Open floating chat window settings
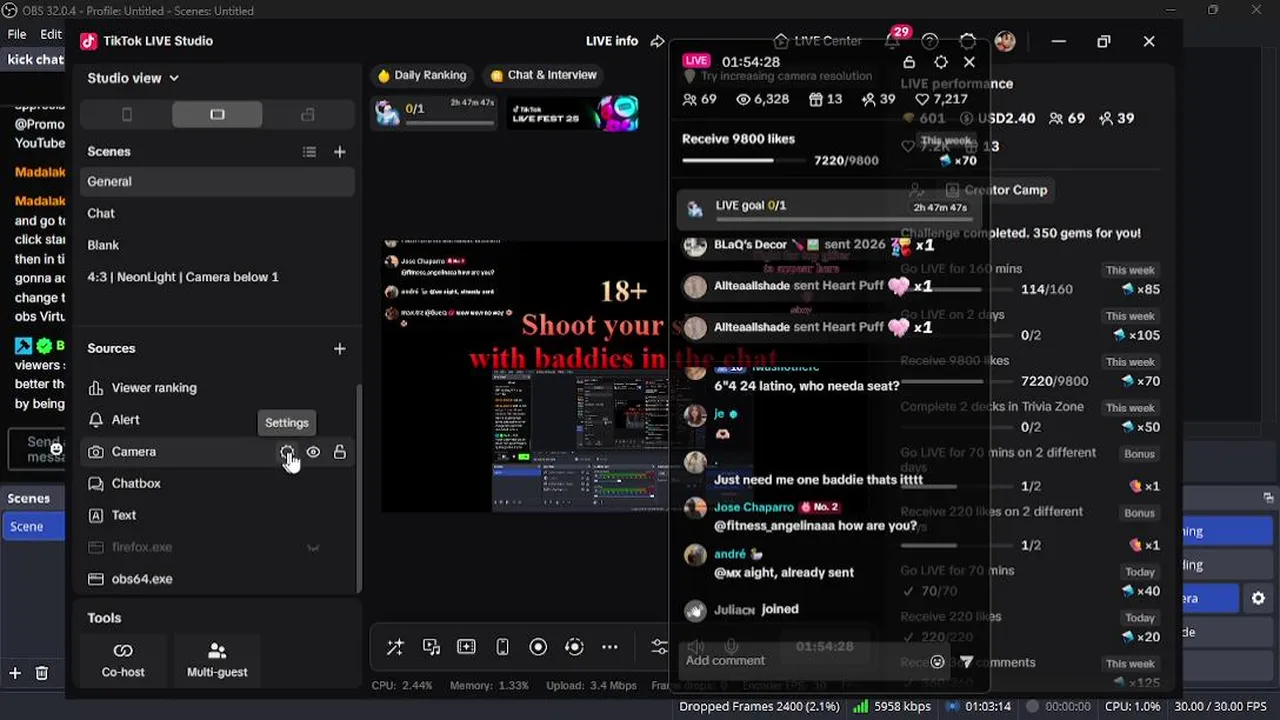1280x720 pixels. [x=940, y=62]
